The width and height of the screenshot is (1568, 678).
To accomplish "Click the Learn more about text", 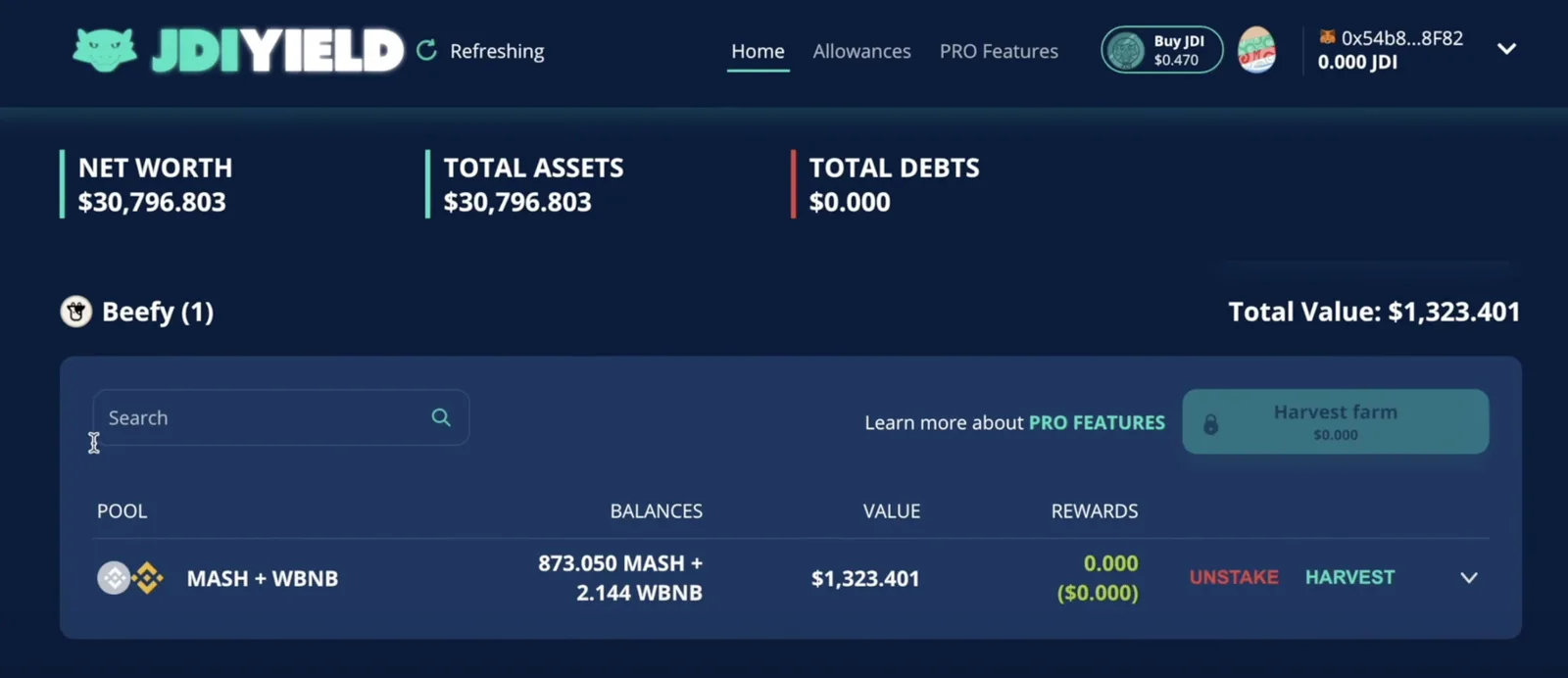I will click(944, 422).
